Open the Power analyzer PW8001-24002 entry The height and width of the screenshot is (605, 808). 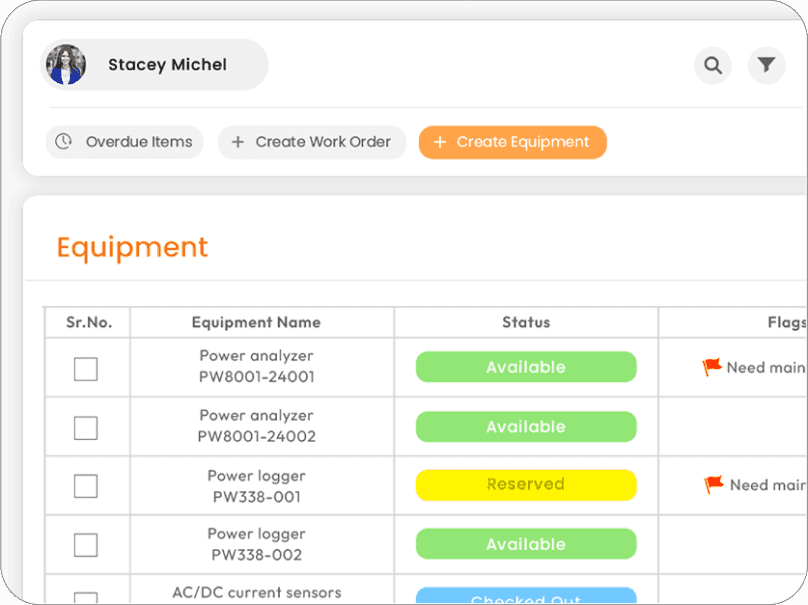coord(257,426)
